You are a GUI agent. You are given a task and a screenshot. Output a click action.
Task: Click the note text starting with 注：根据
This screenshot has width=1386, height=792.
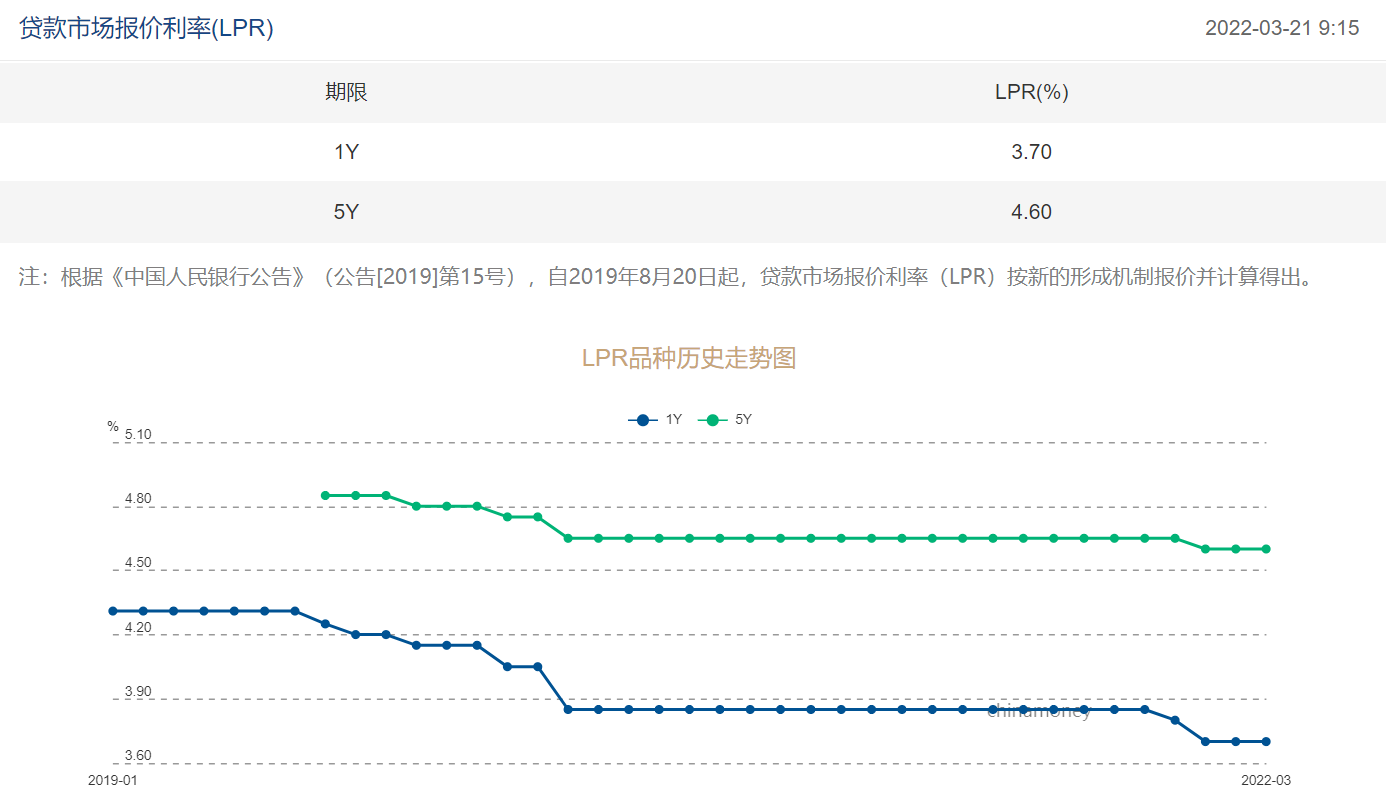click(x=665, y=277)
